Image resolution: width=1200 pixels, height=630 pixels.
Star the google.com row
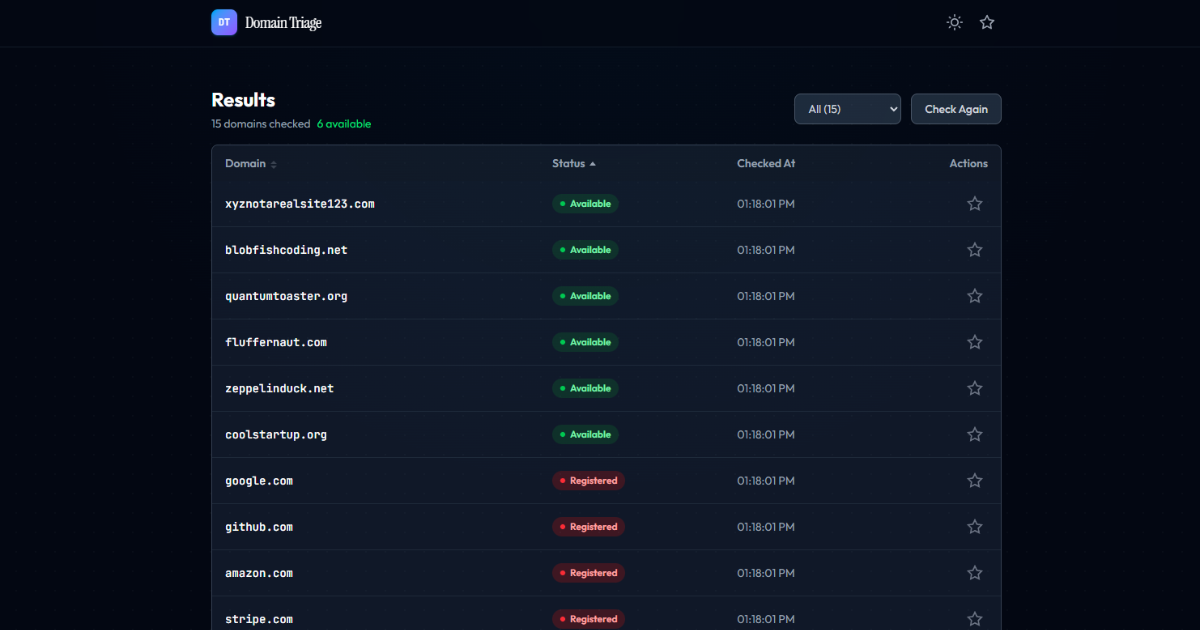[974, 480]
